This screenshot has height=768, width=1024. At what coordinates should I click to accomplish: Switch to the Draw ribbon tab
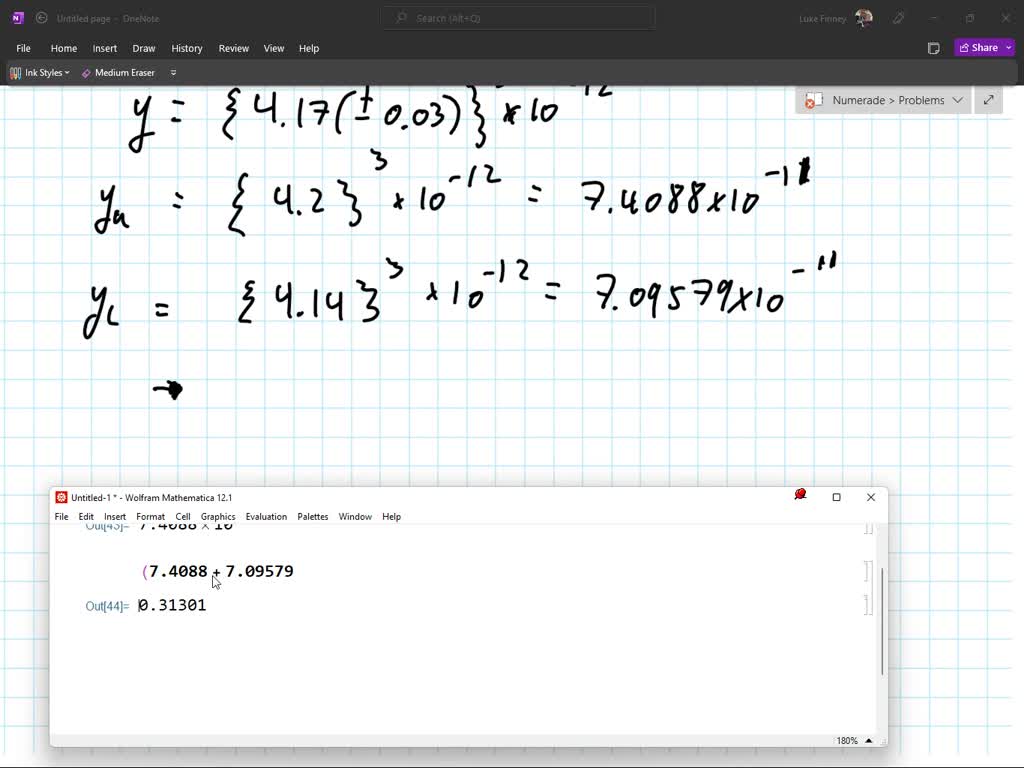143,48
